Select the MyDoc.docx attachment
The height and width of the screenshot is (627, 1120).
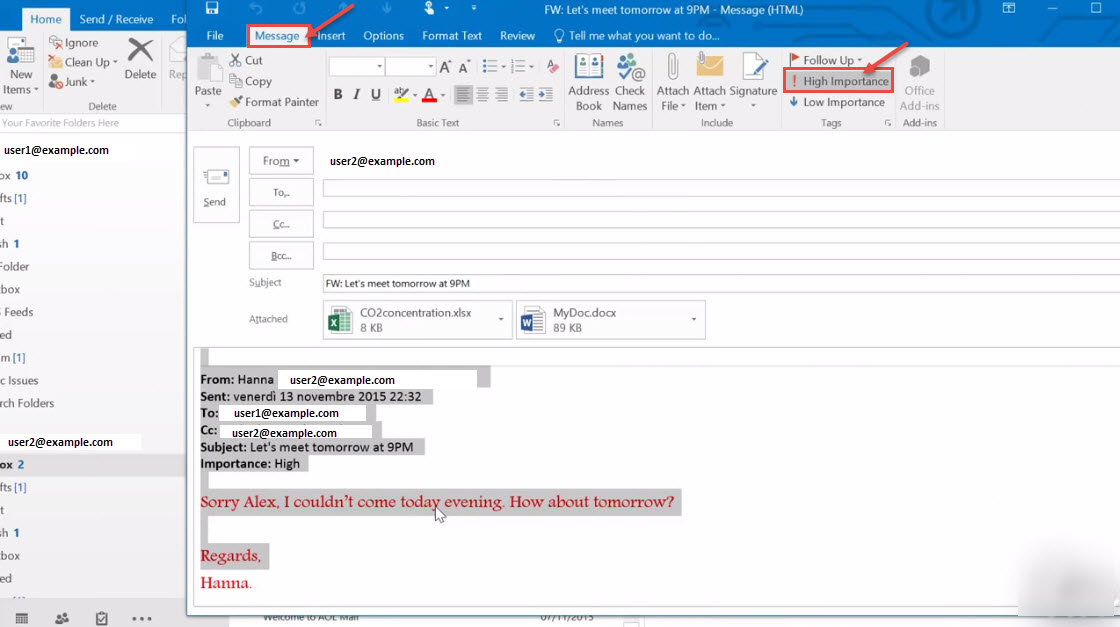pyautogui.click(x=611, y=318)
